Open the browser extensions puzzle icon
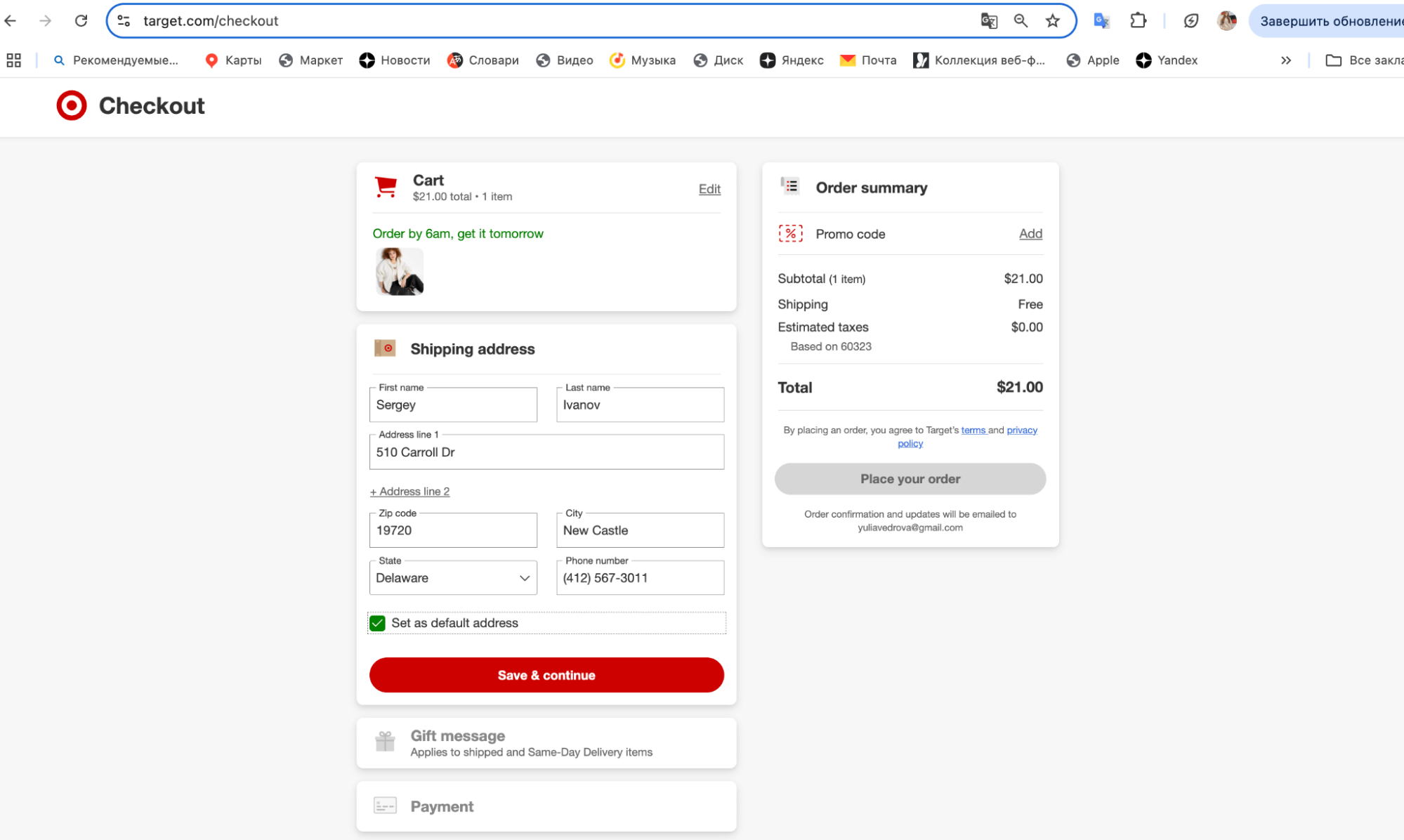Viewport: 1404px width, 840px height. coord(1139,21)
